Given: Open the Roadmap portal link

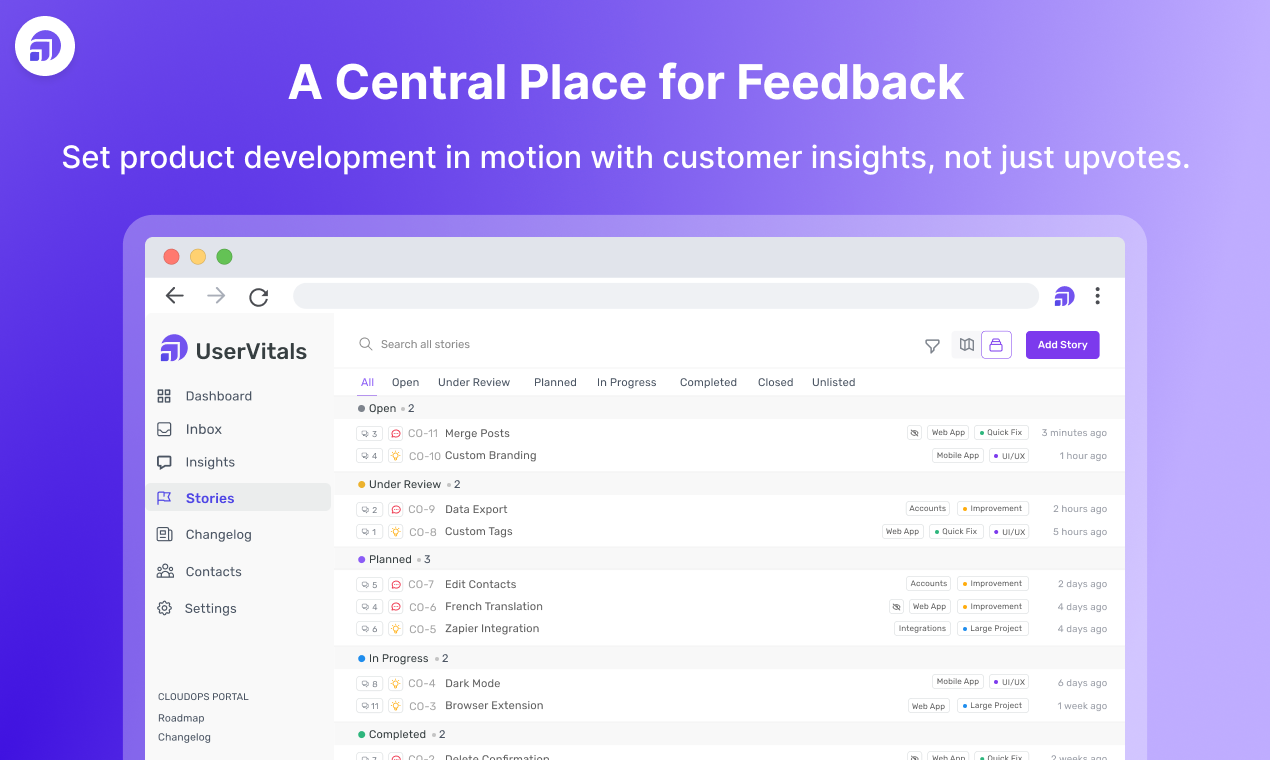Looking at the screenshot, I should coord(181,718).
